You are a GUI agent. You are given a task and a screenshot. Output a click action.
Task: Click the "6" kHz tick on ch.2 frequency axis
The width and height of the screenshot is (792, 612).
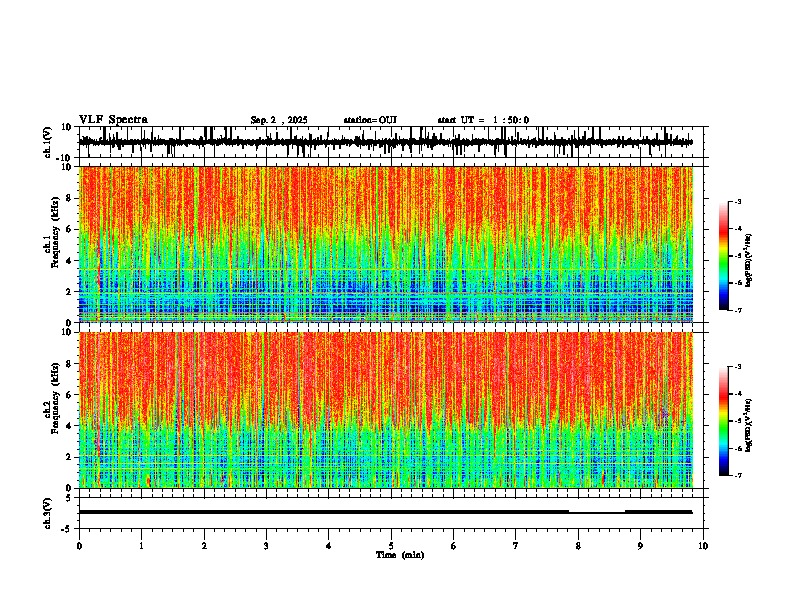(x=70, y=395)
